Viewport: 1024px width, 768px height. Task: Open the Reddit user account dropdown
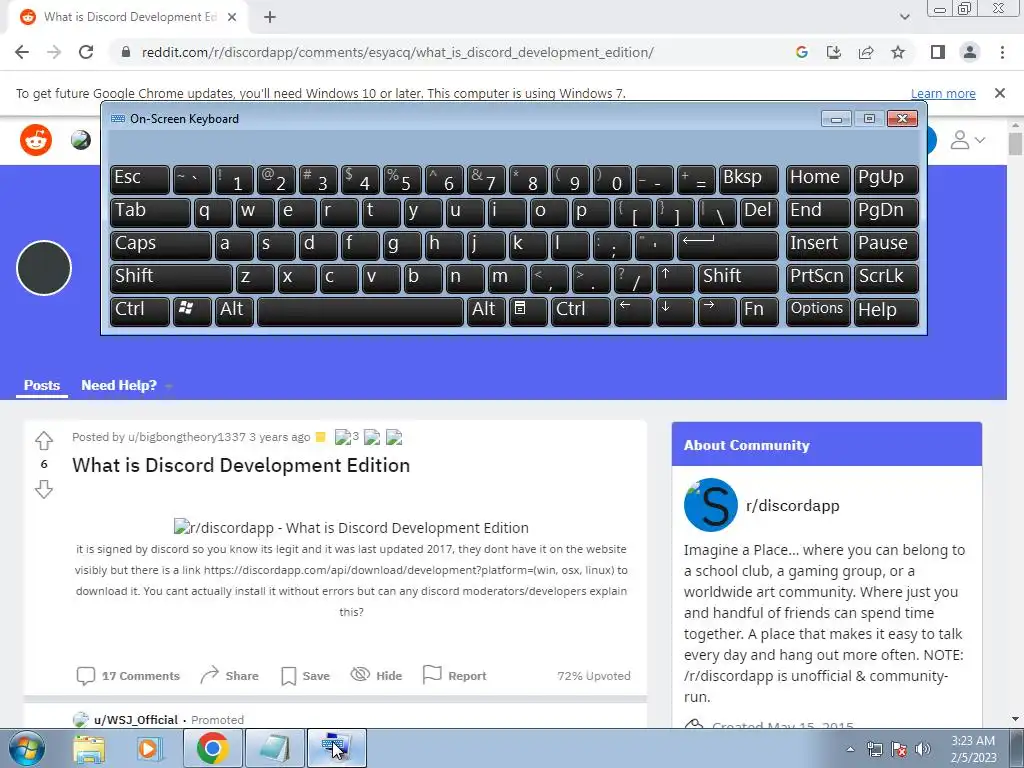967,140
